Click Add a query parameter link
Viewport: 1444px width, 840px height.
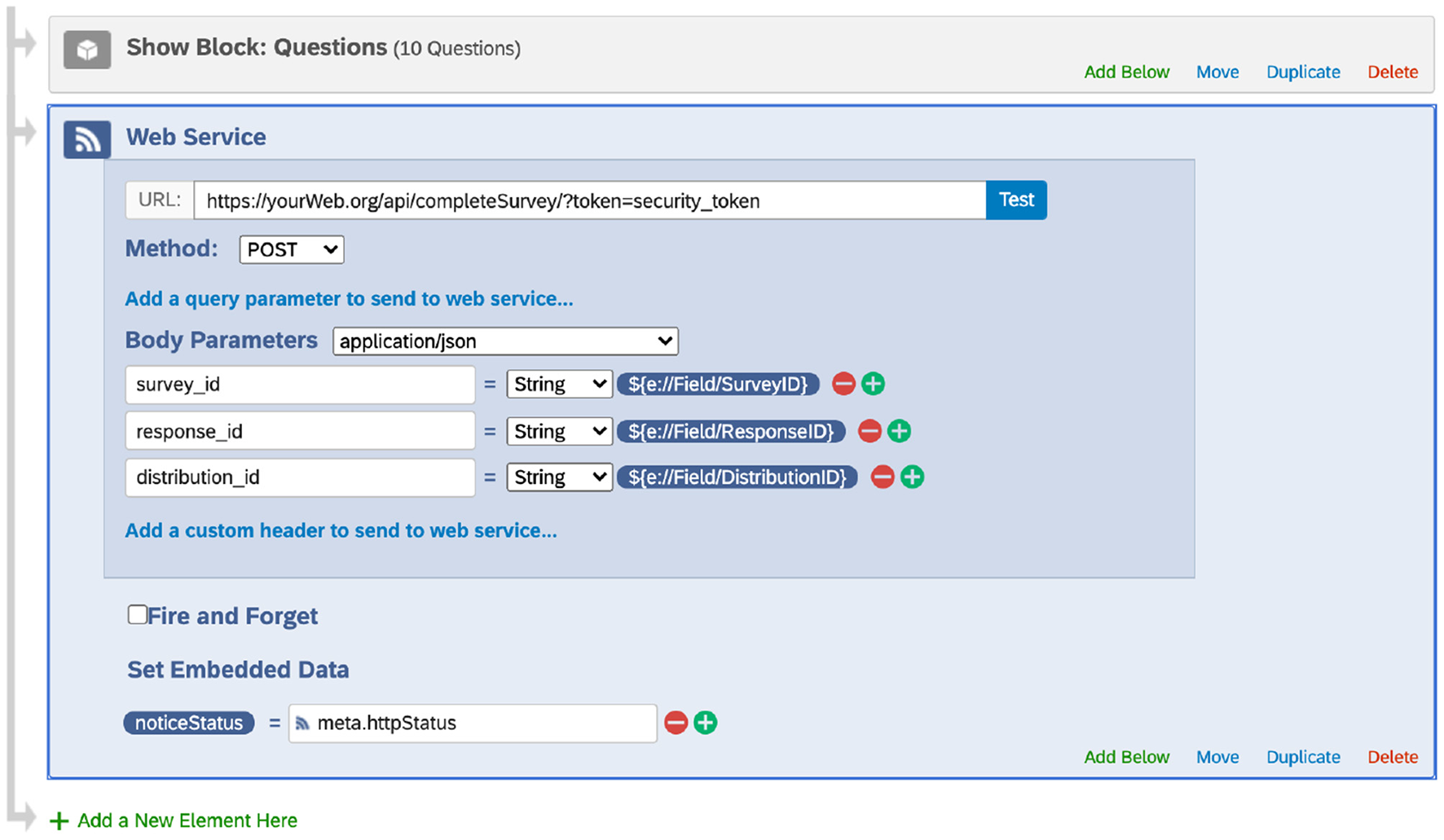[x=349, y=299]
